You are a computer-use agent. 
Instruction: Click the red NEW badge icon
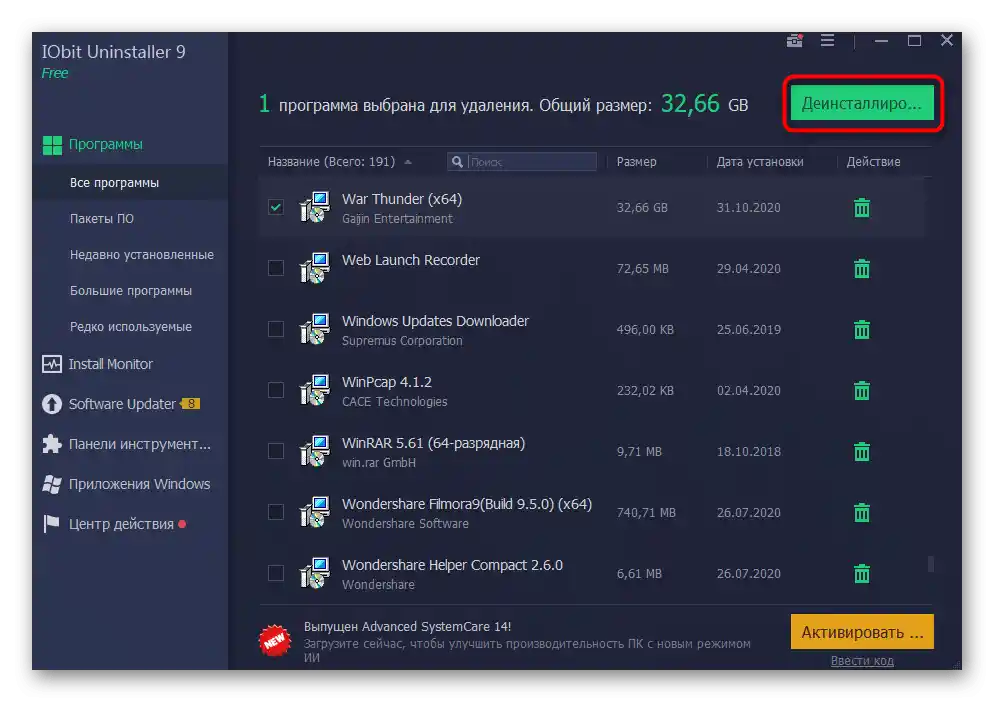click(274, 640)
